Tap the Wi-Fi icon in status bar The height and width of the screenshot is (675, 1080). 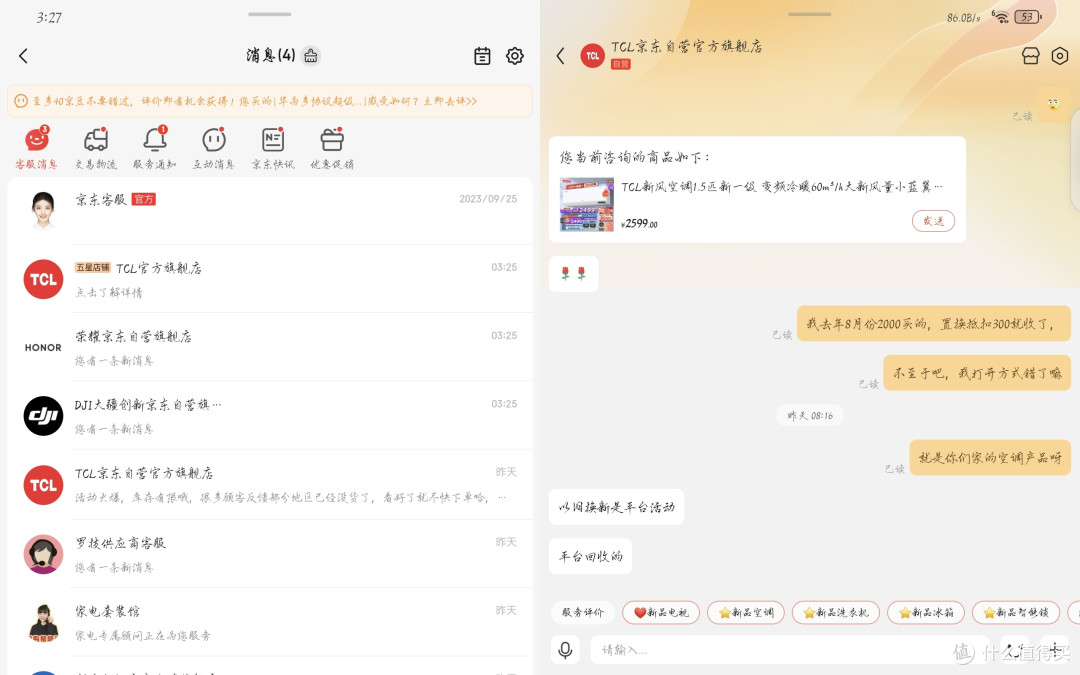pyautogui.click(x=1000, y=17)
